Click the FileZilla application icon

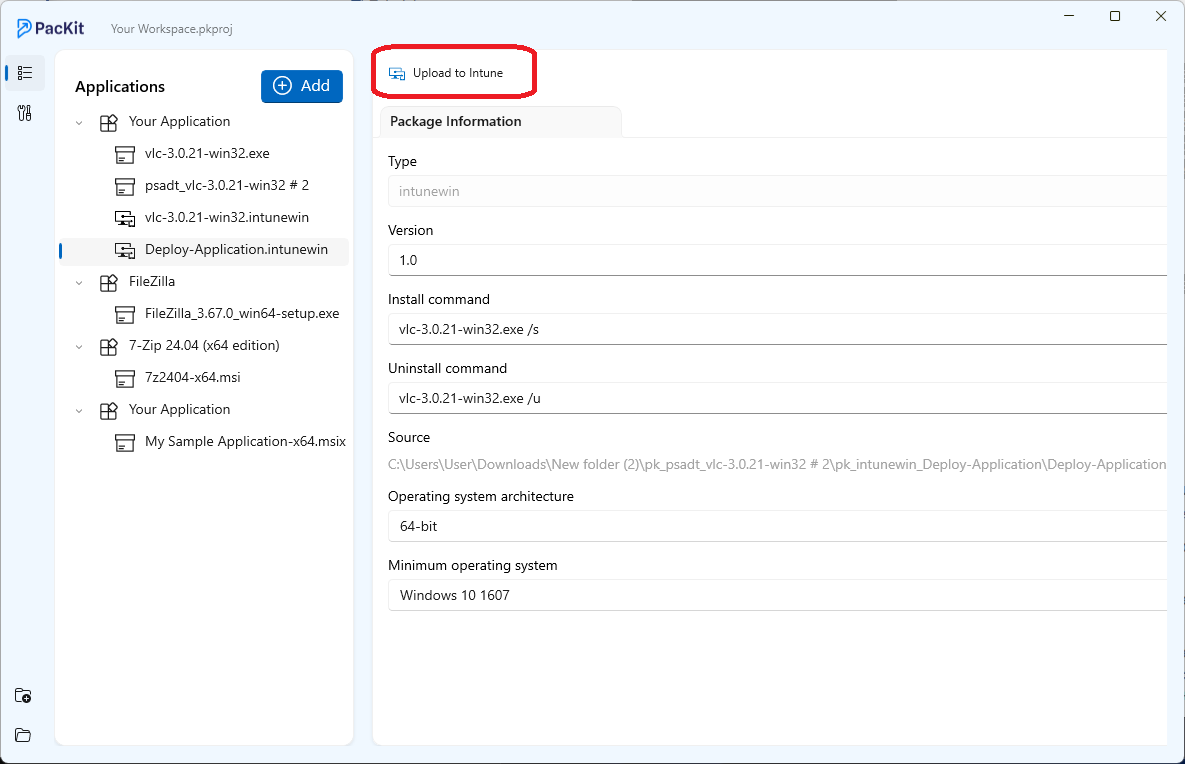[x=109, y=283]
